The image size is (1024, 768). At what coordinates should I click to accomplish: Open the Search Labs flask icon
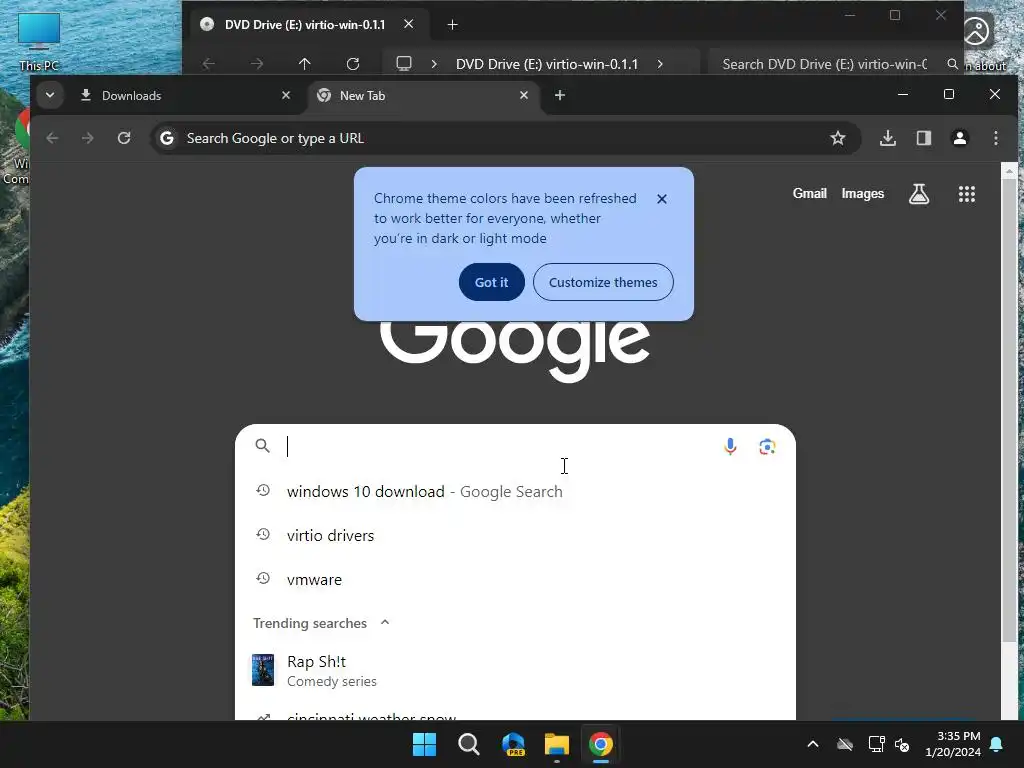click(x=919, y=193)
